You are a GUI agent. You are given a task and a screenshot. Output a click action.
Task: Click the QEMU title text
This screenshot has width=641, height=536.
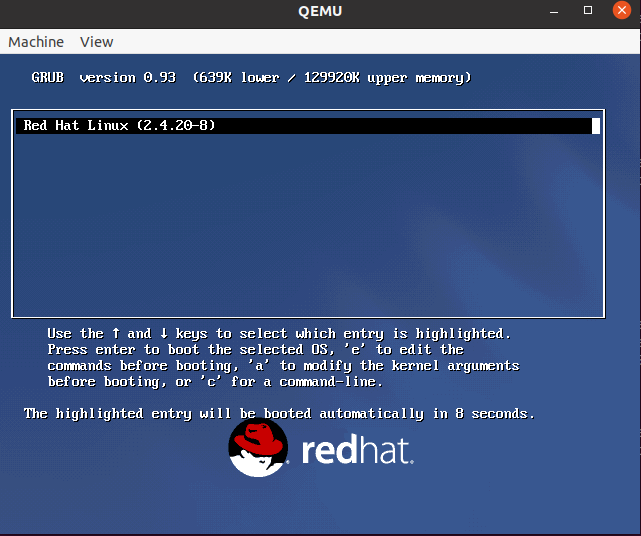(x=320, y=11)
